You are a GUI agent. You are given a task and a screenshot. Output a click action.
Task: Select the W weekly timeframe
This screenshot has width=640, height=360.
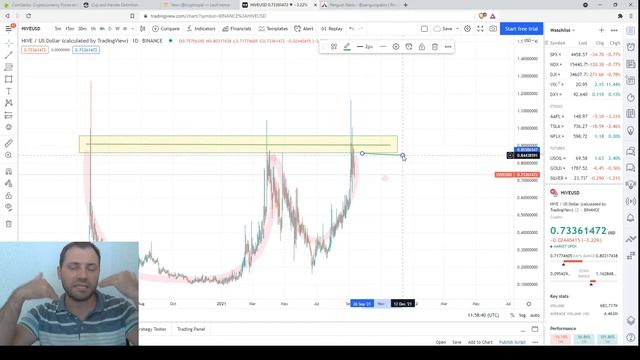point(118,29)
